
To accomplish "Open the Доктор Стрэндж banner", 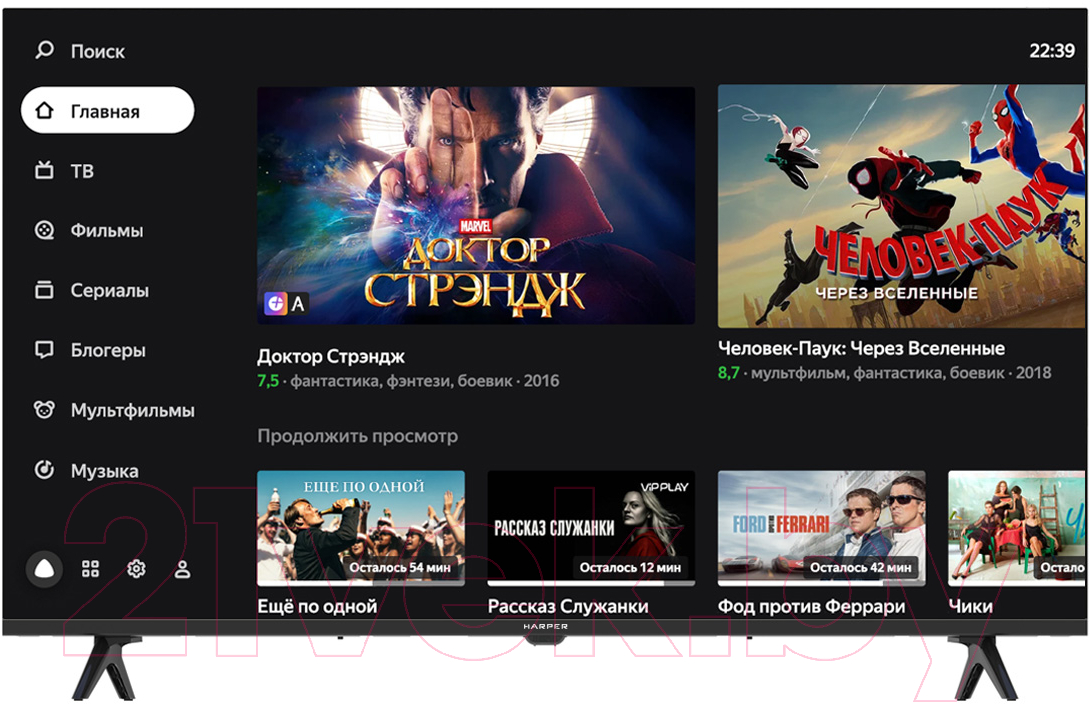I will (x=476, y=205).
